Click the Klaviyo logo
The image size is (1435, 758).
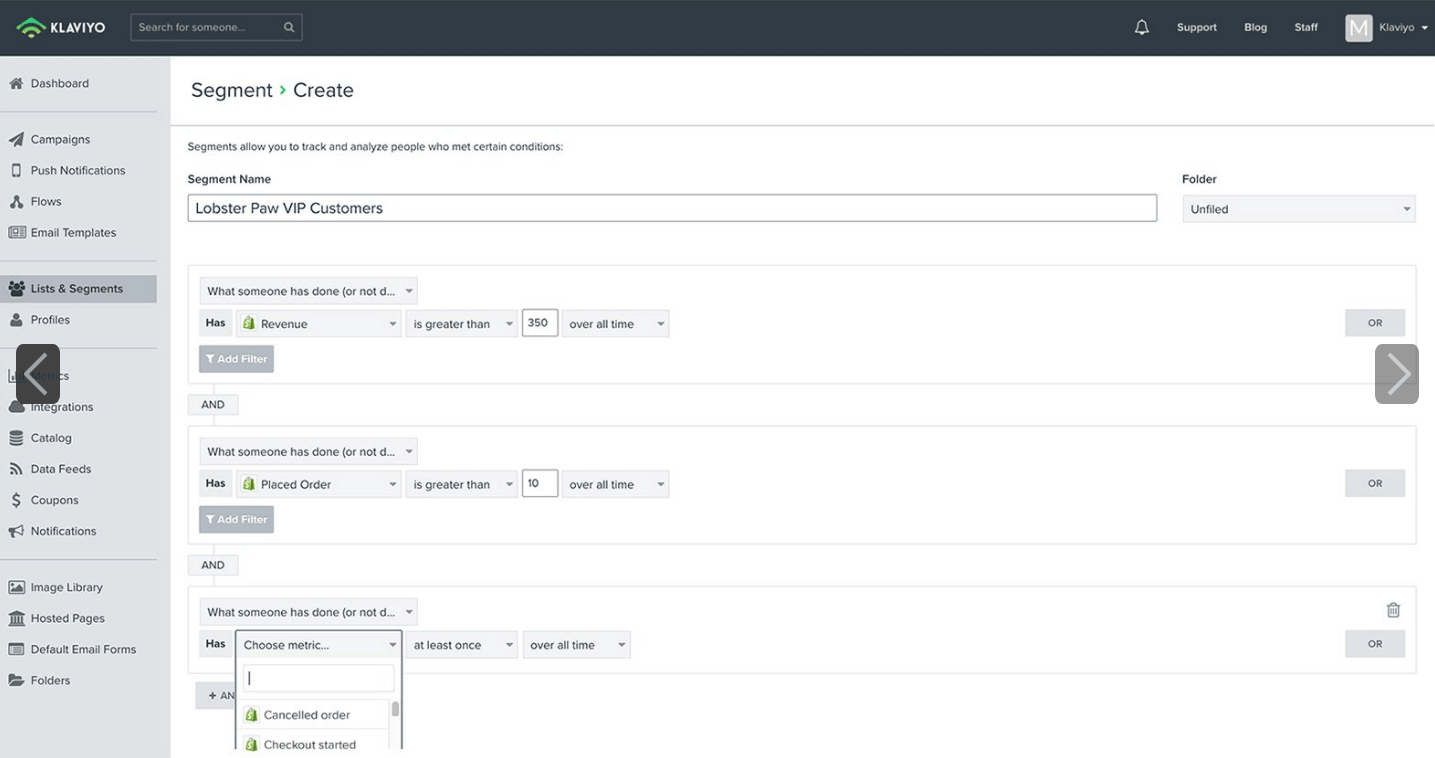[61, 27]
